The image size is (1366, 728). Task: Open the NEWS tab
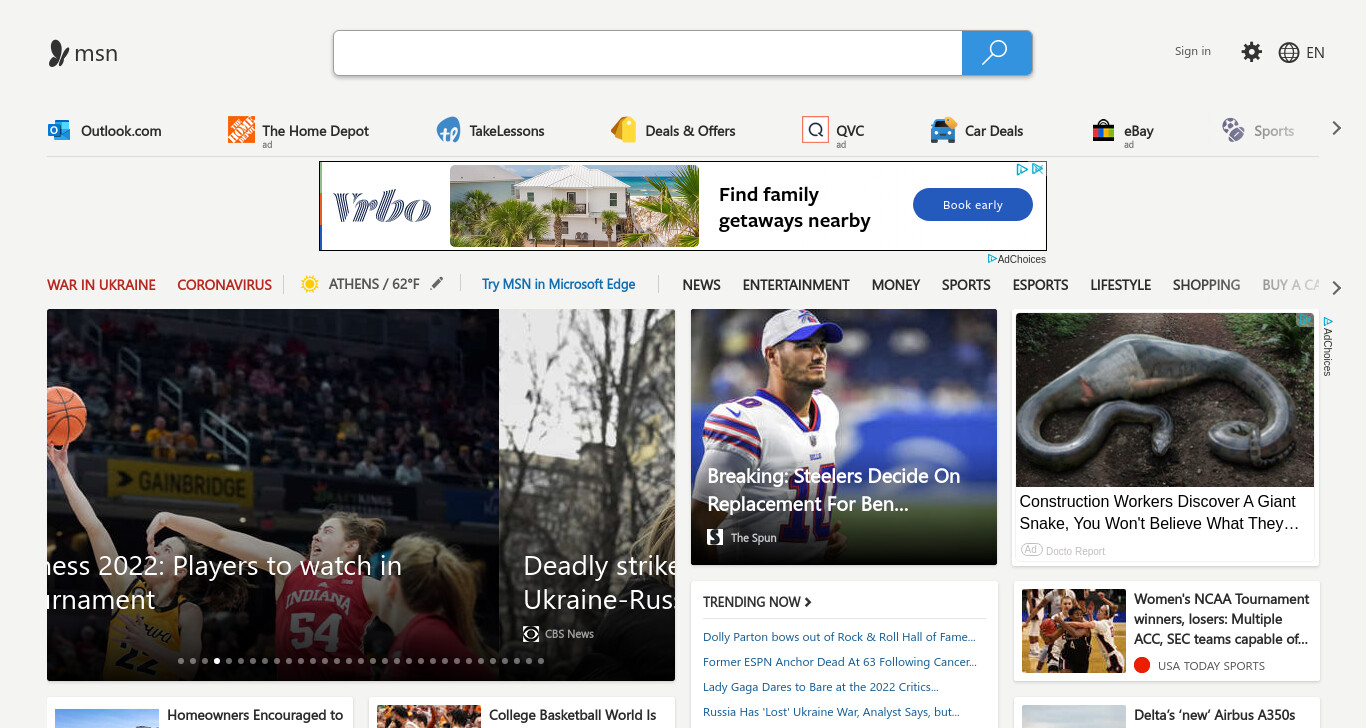pos(701,285)
